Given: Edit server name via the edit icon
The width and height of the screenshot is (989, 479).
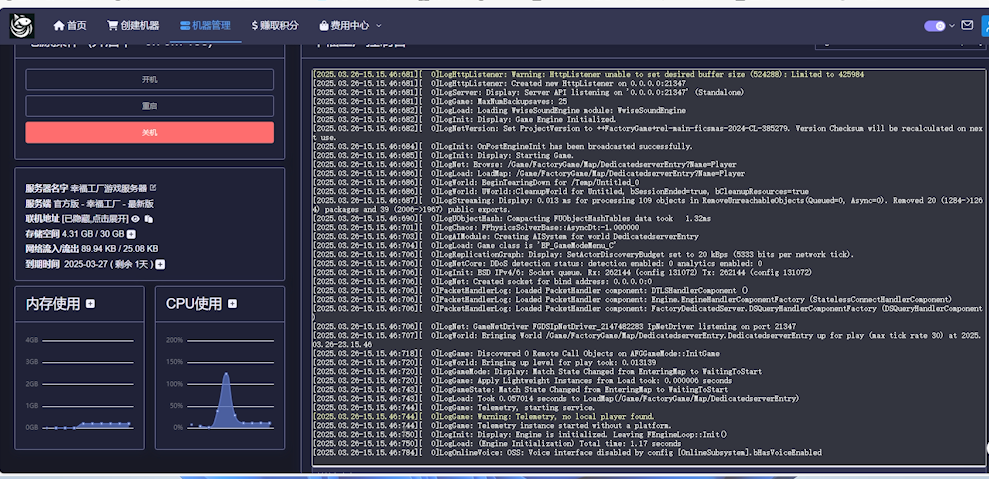Looking at the screenshot, I should tap(153, 188).
